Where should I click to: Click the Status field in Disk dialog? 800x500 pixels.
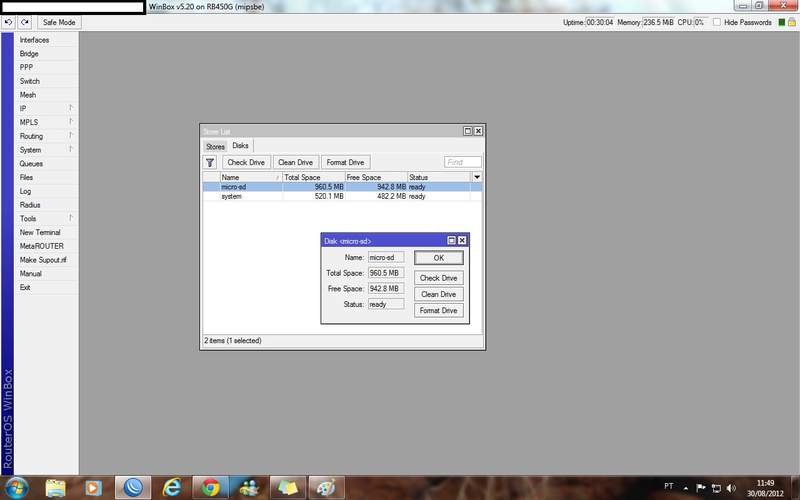point(386,305)
